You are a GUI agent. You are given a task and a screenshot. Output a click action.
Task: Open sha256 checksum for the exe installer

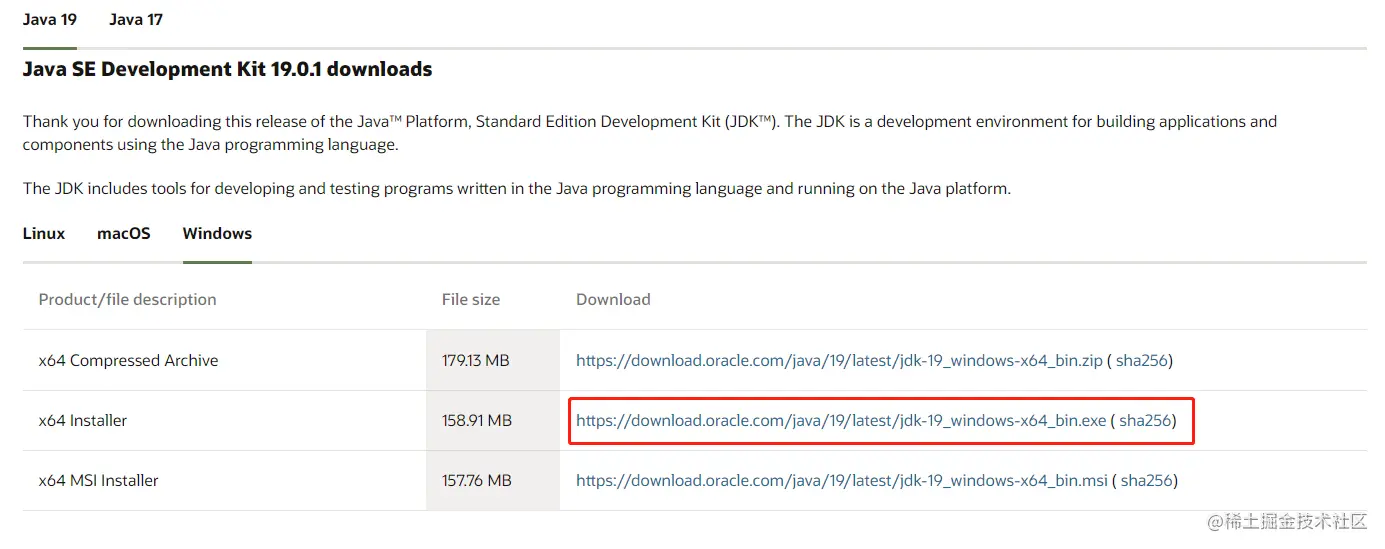click(x=1145, y=421)
